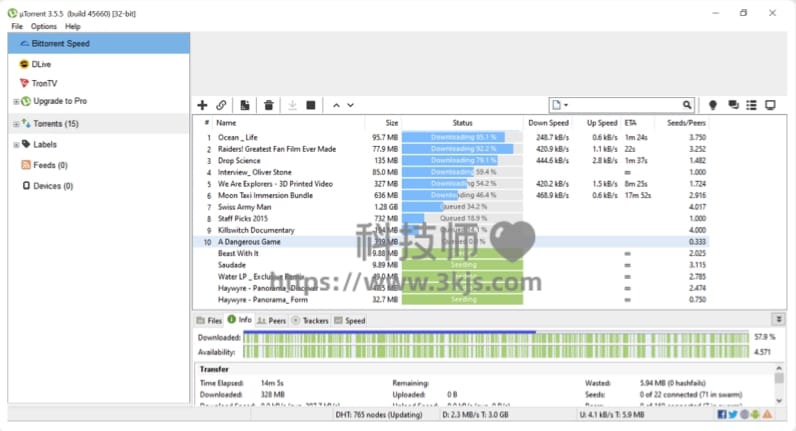The width and height of the screenshot is (796, 431).
Task: Click Facebook icon in status bar
Action: (721, 415)
